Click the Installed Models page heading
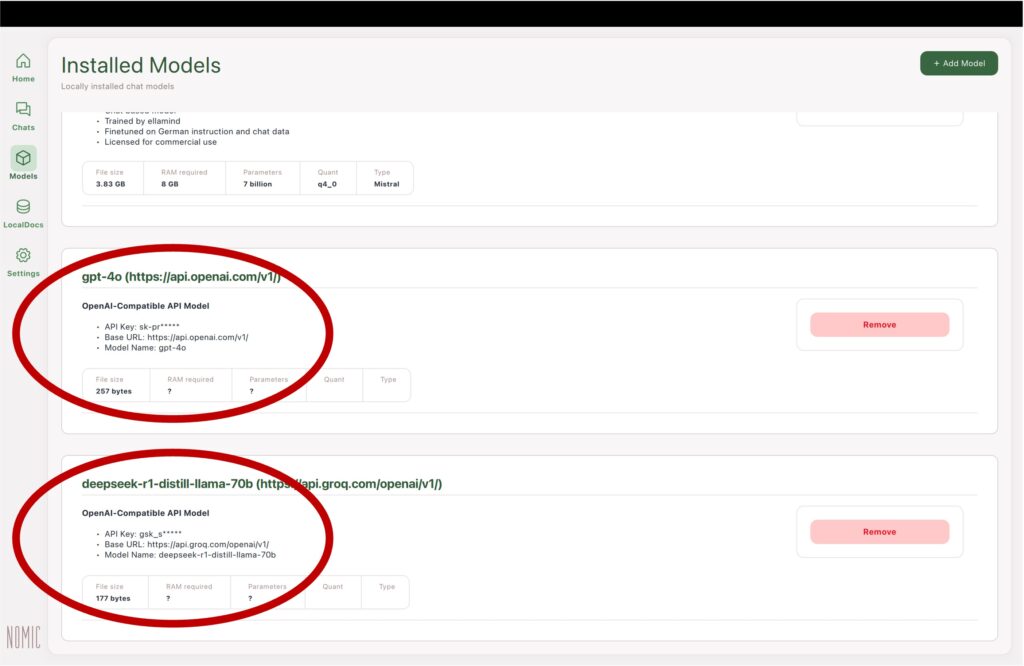The height and width of the screenshot is (666, 1024). 141,66
